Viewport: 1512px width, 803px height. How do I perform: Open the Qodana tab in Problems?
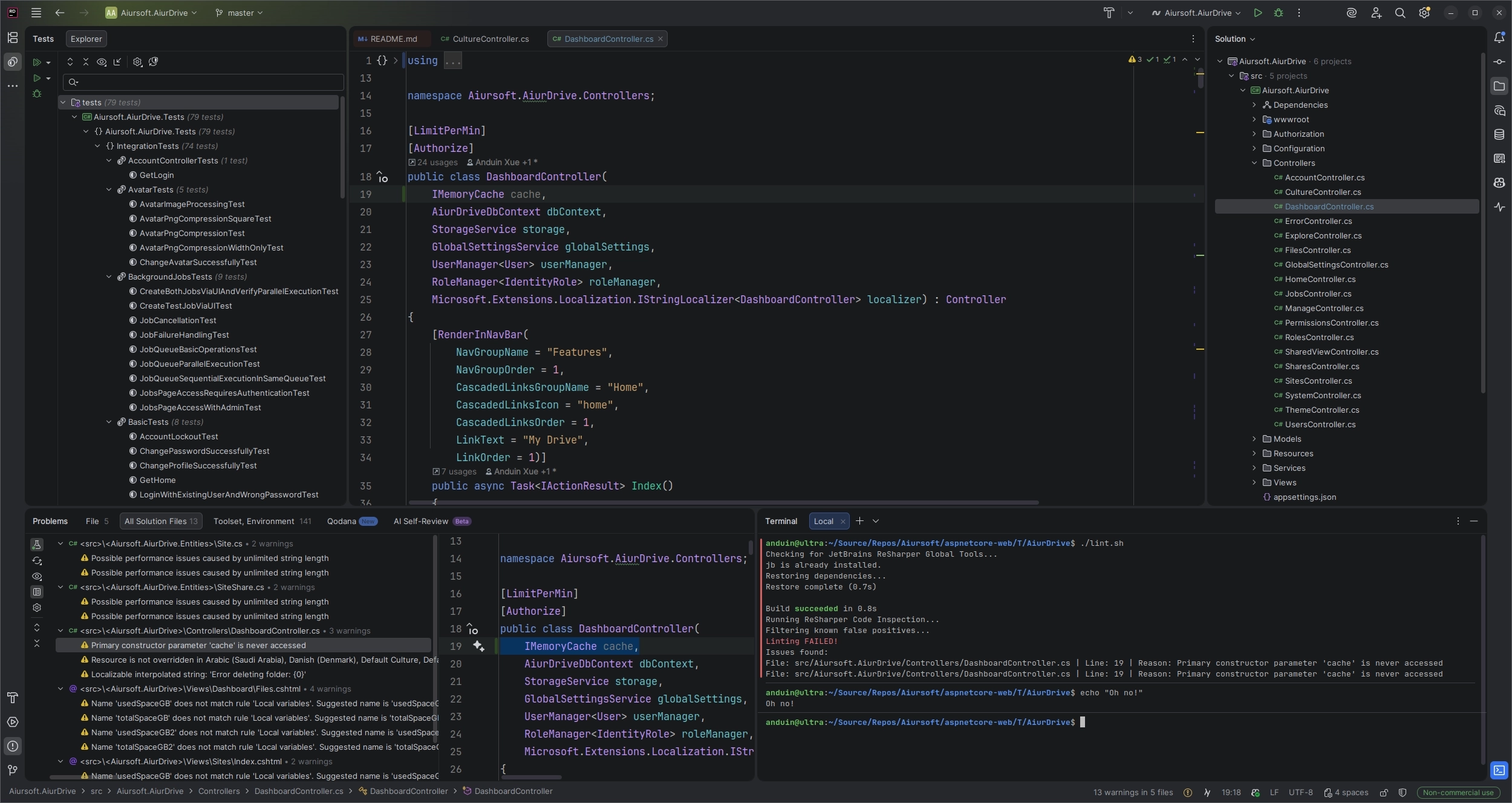pyautogui.click(x=351, y=522)
